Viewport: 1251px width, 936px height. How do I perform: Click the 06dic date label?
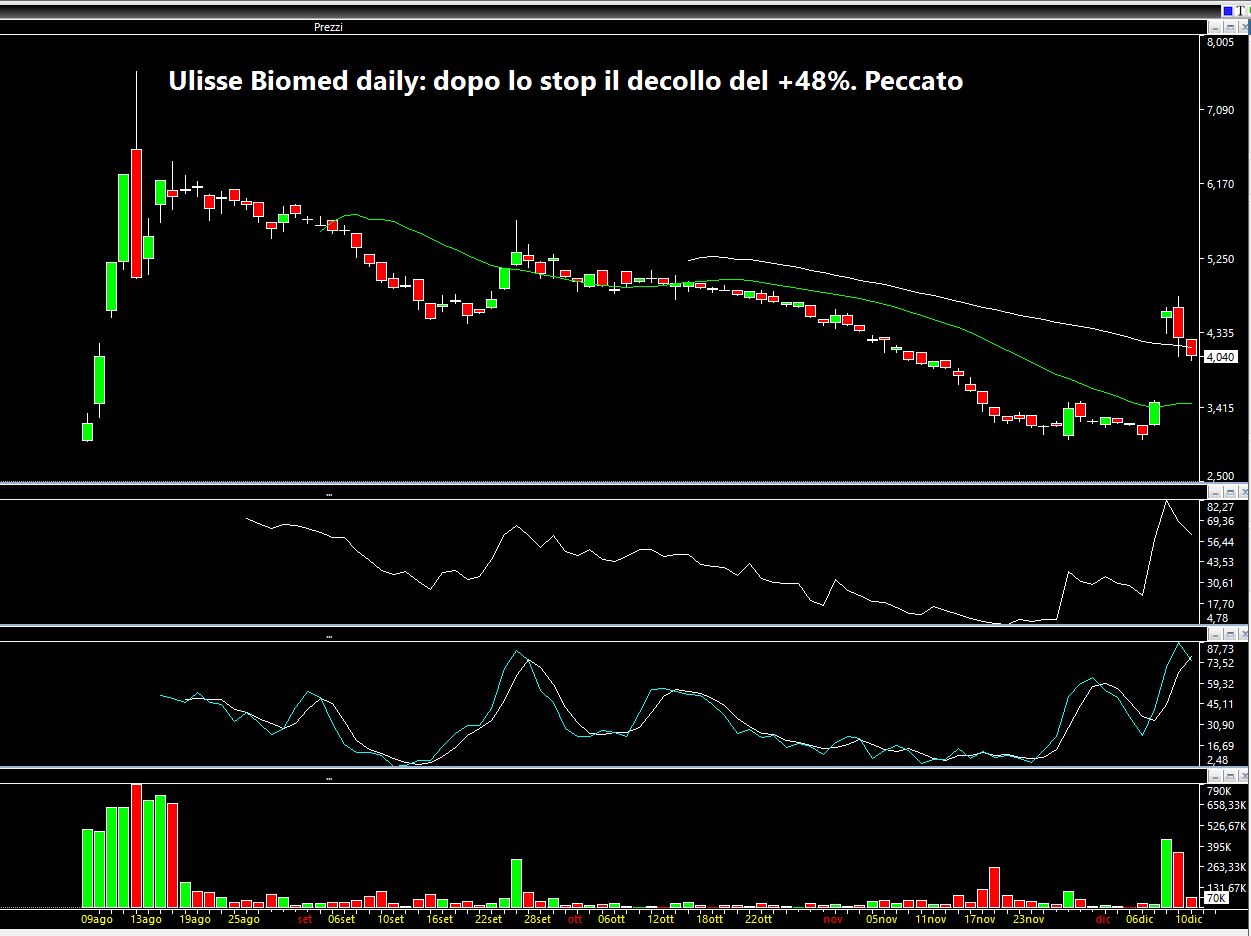[1140, 919]
